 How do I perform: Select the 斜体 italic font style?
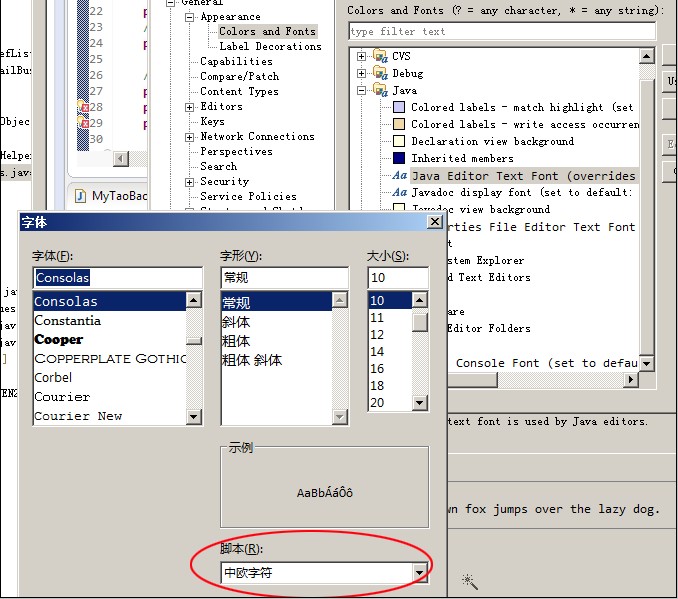pyautogui.click(x=237, y=322)
